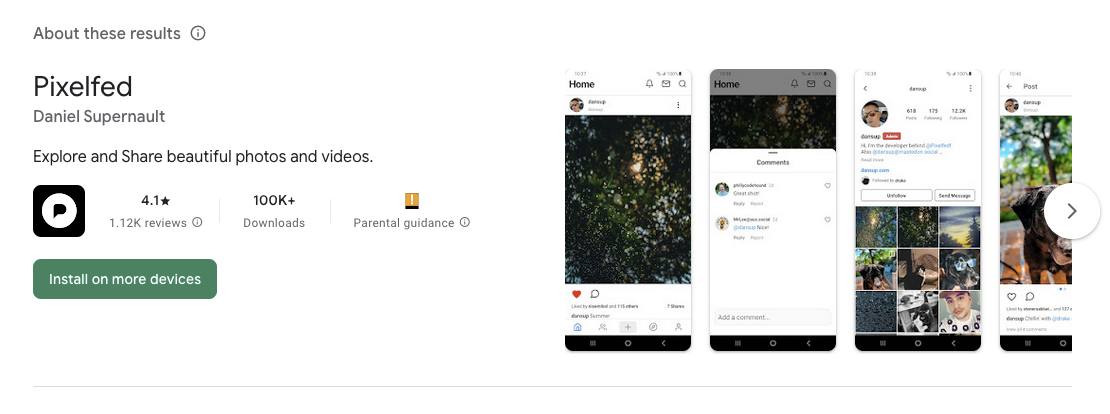Click the About these results label

pos(107,33)
